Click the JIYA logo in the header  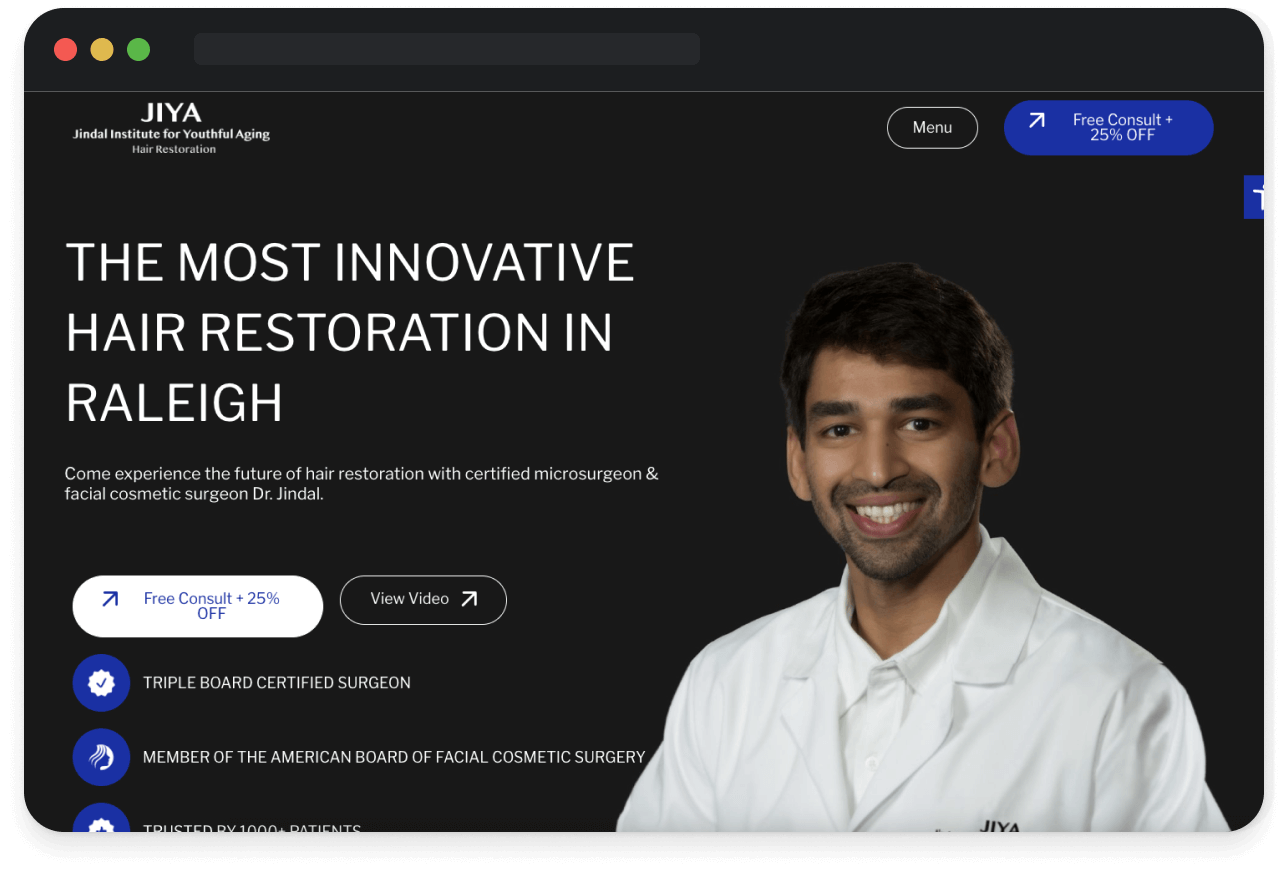pos(171,126)
